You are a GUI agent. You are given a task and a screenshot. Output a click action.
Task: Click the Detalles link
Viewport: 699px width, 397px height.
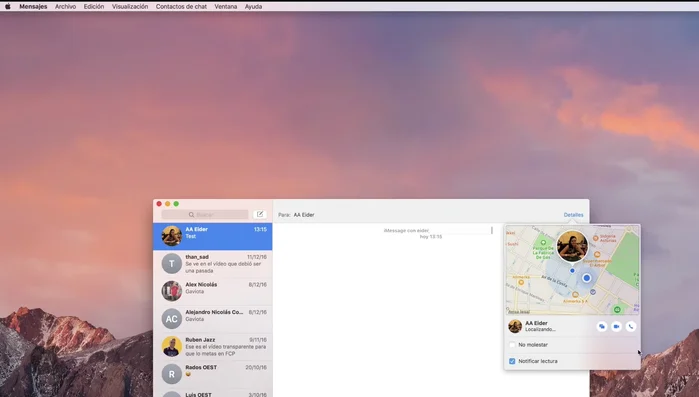coord(573,215)
